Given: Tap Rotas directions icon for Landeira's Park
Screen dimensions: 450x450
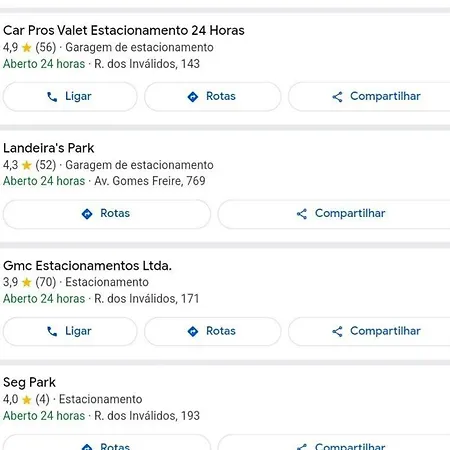Looking at the screenshot, I should click(87, 214).
